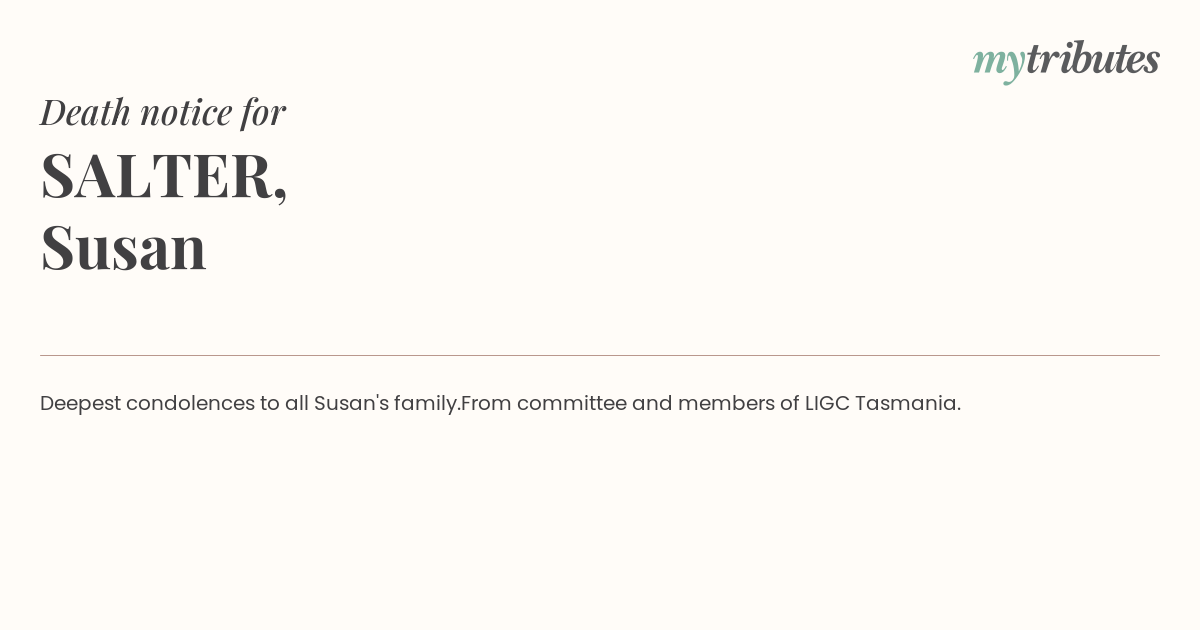Image resolution: width=1200 pixels, height=630 pixels.
Task: Click the mytributes logo
Action: point(1066,60)
